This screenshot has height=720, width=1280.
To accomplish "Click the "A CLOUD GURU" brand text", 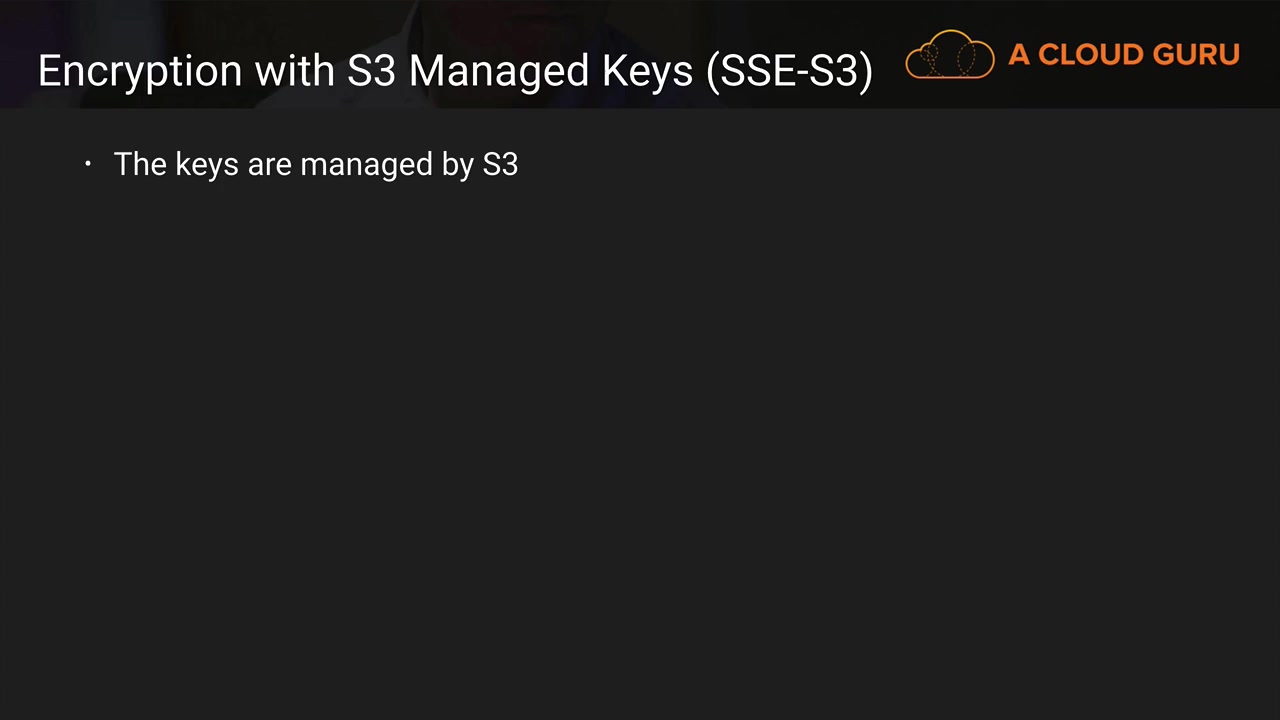I will click(x=1123, y=55).
